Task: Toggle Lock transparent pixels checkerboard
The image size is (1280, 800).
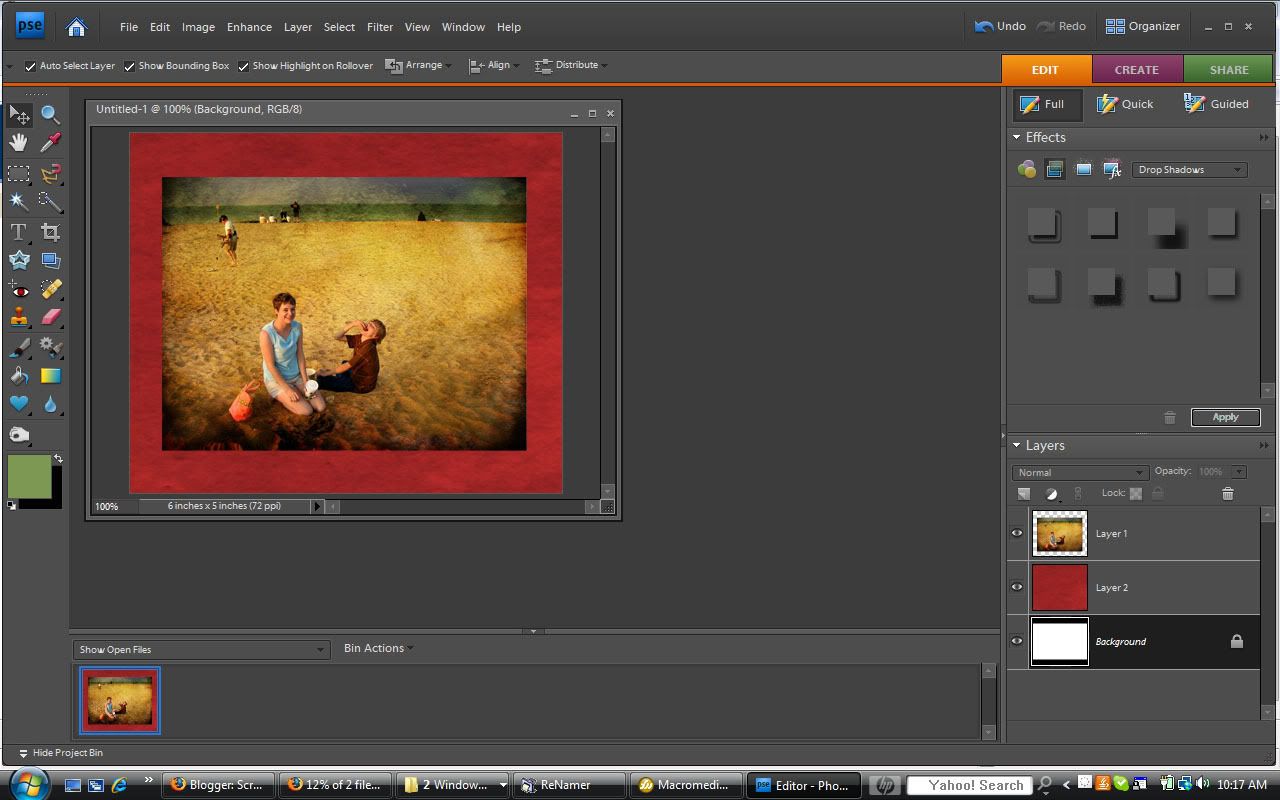Action: 1136,493
